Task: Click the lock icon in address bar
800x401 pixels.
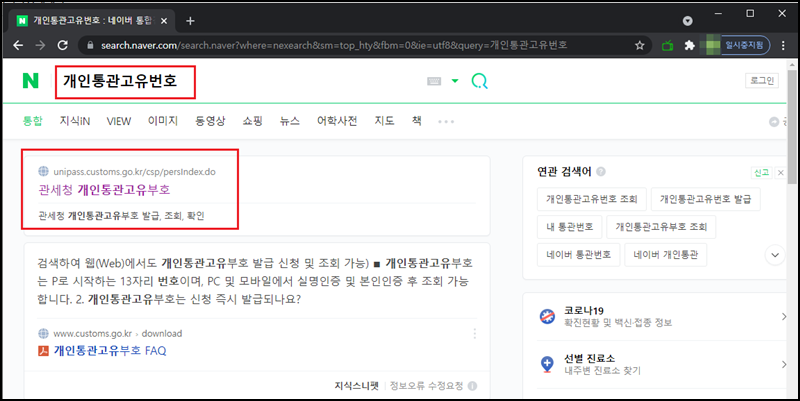Action: [x=90, y=45]
